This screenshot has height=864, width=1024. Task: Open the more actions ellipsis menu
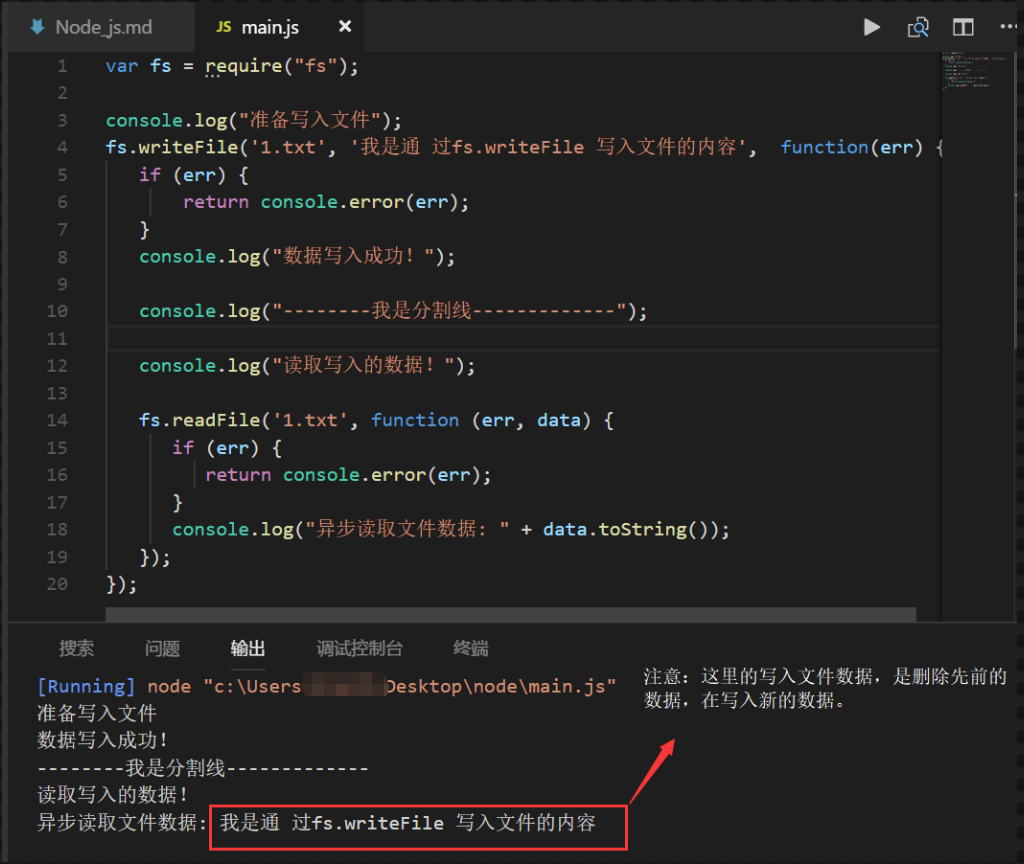click(1008, 27)
